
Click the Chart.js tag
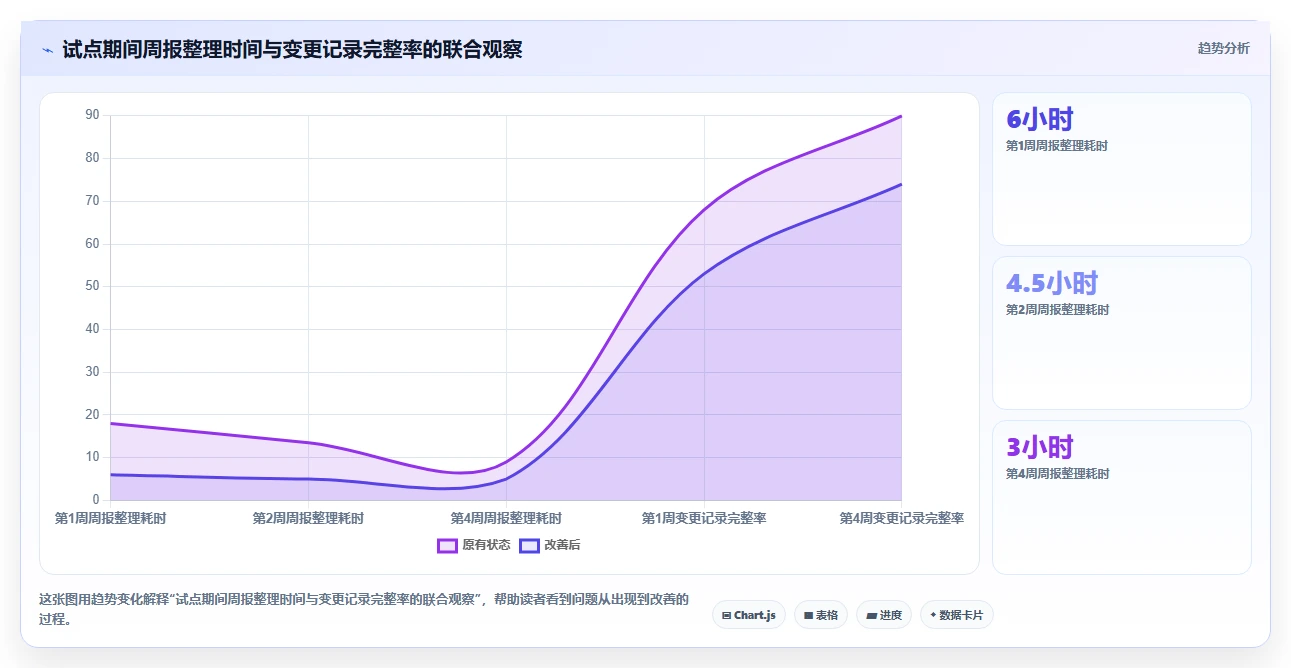tap(749, 615)
